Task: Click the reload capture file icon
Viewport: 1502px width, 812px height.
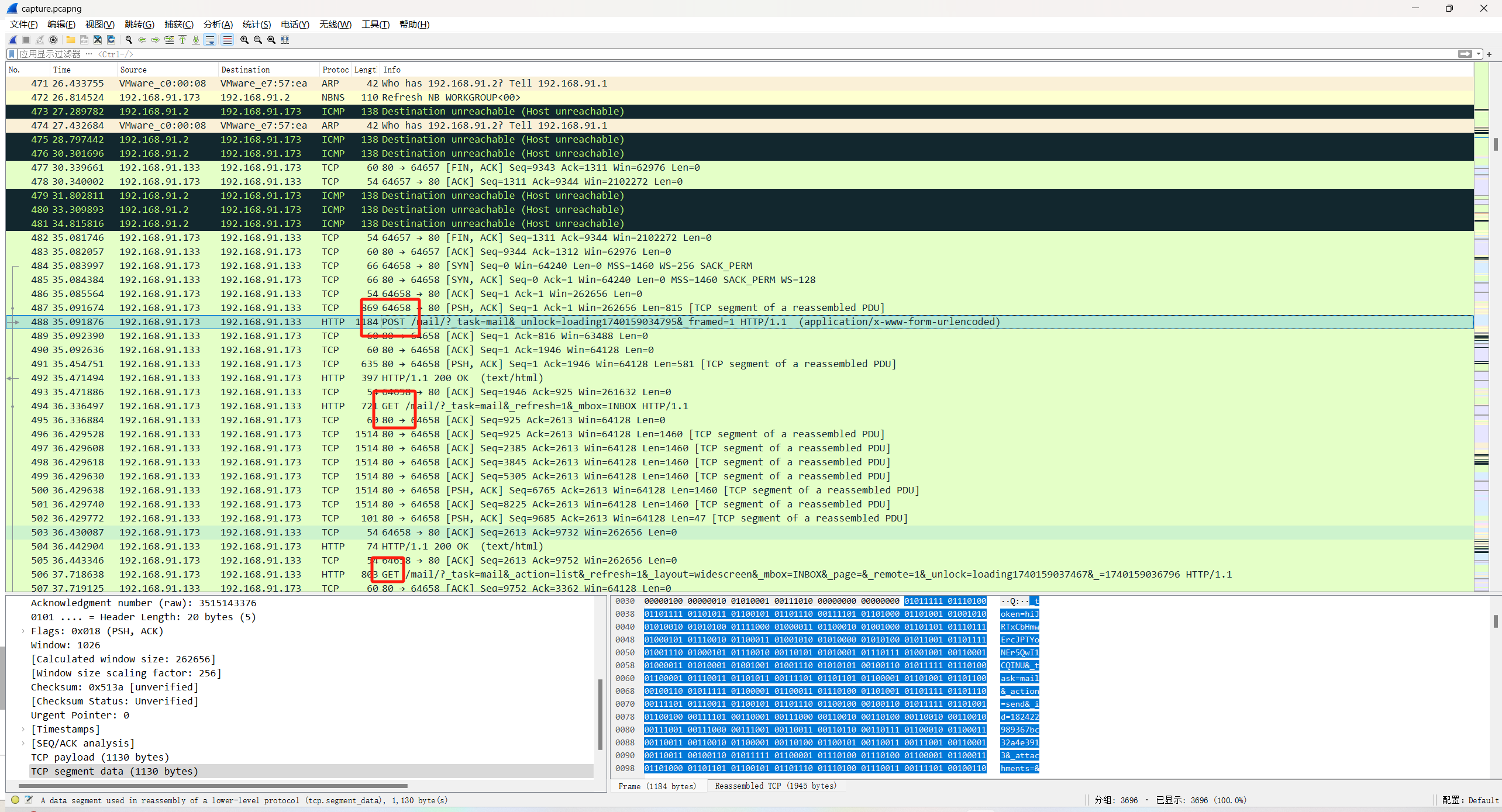Action: (x=111, y=40)
